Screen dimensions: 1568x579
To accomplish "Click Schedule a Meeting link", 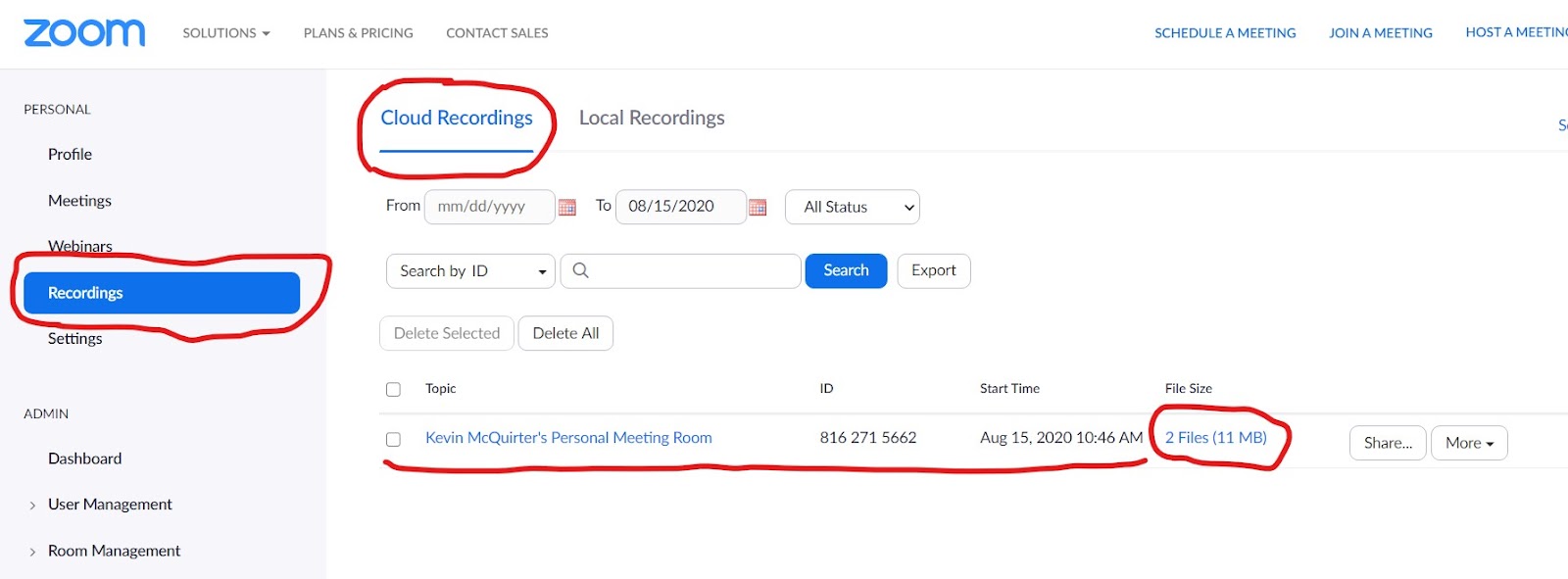I will [x=1225, y=32].
